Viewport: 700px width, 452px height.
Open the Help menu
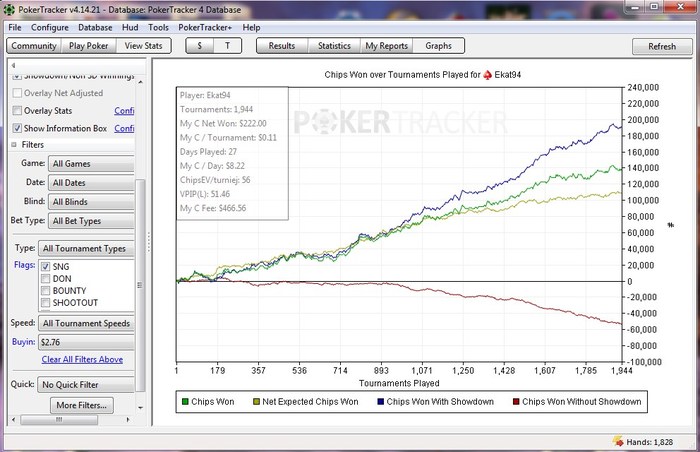pos(251,27)
